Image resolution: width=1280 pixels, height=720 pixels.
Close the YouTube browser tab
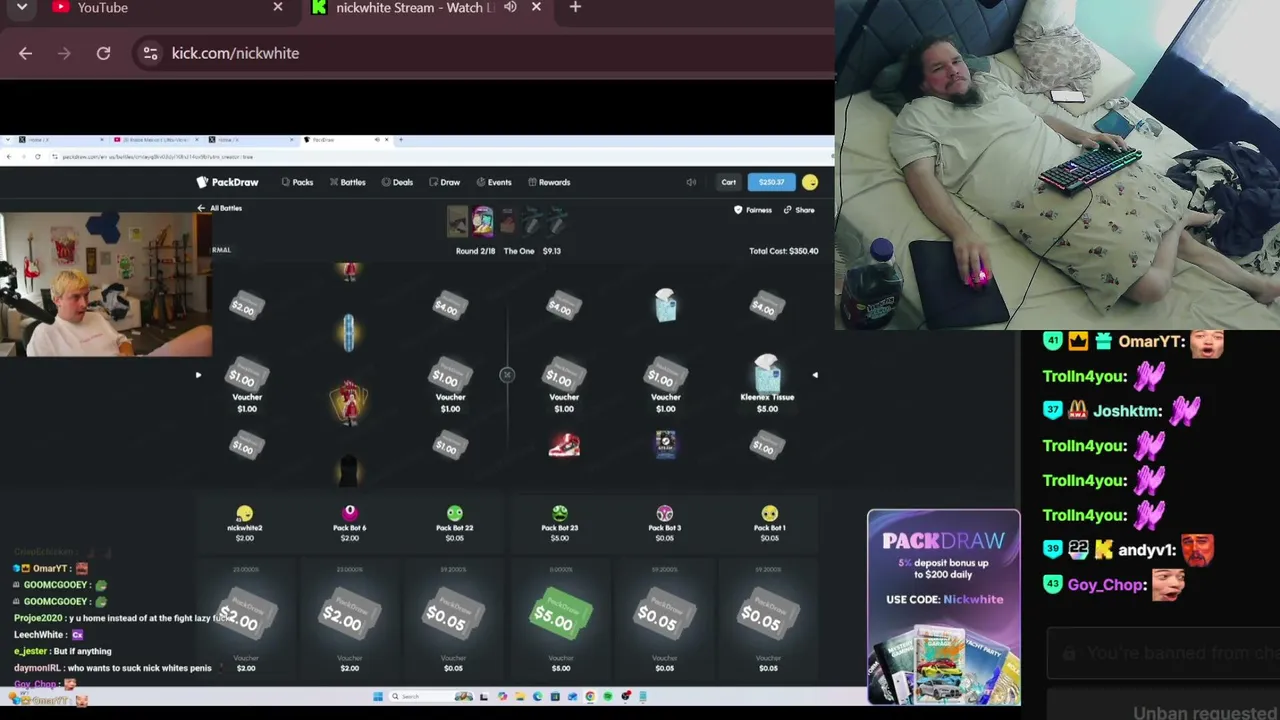tap(278, 7)
